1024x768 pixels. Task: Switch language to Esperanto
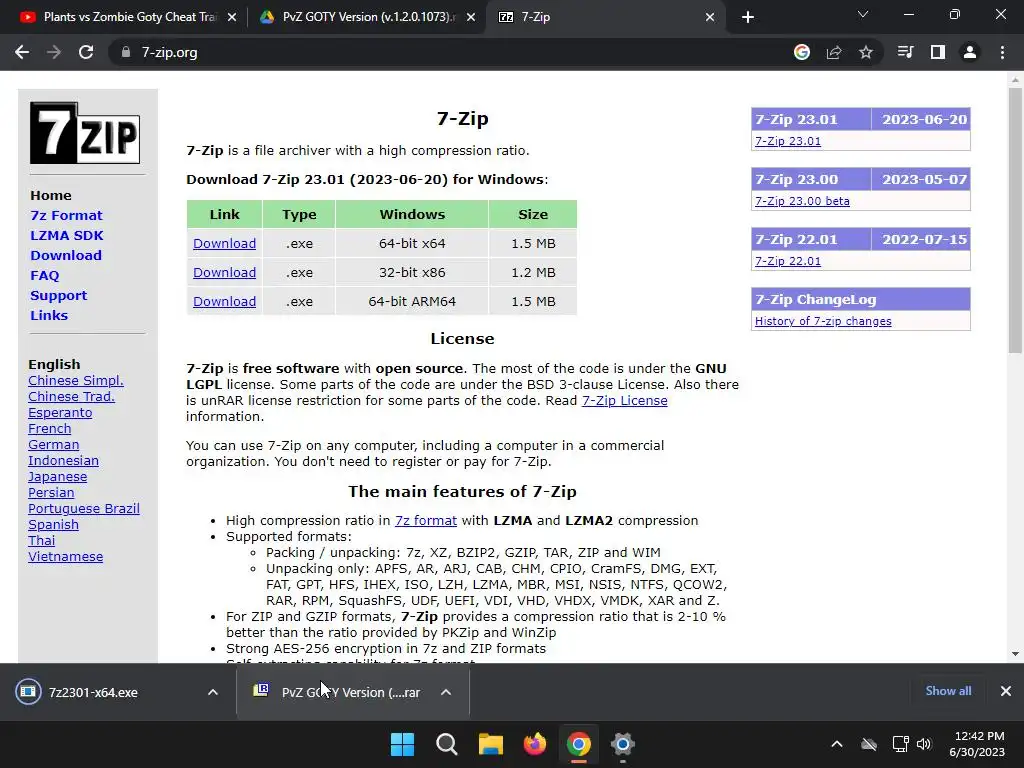pyautogui.click(x=60, y=413)
